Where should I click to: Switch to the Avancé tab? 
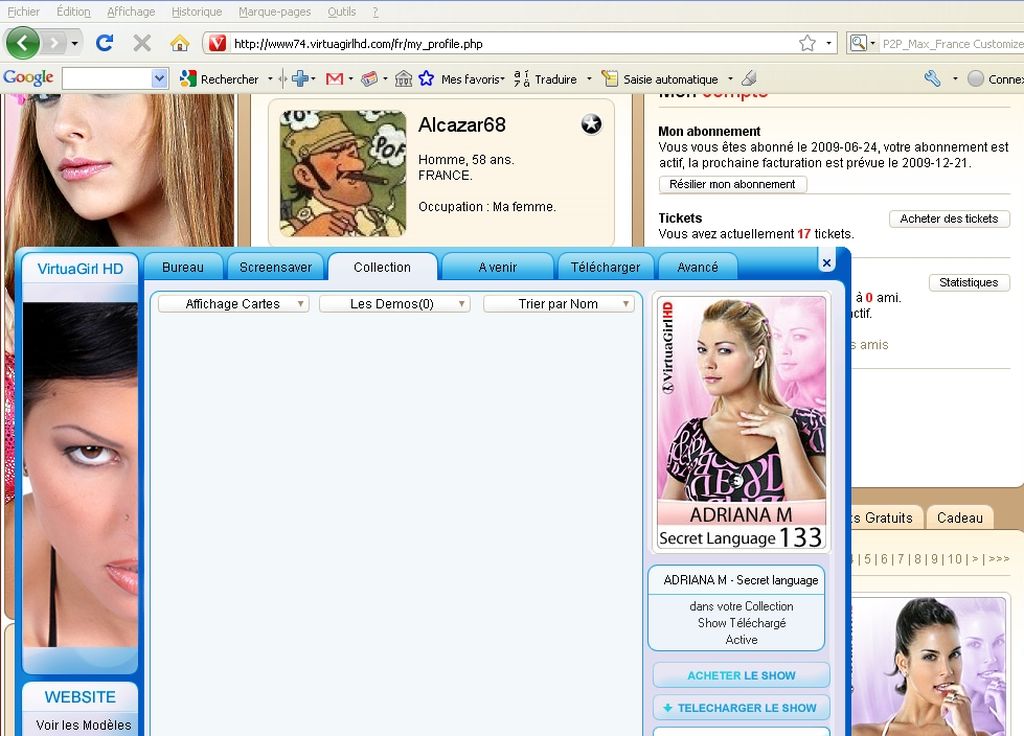697,267
